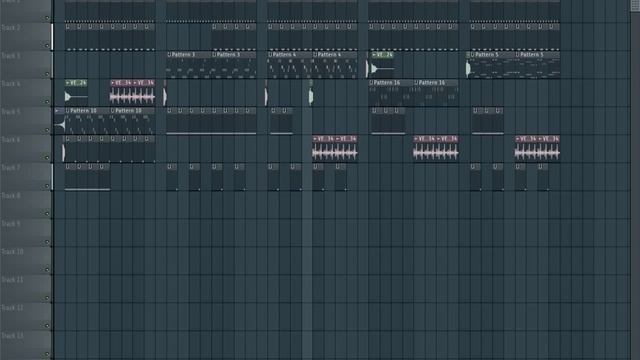
Task: Click the Track 3 header label
Action: [x=11, y=56]
